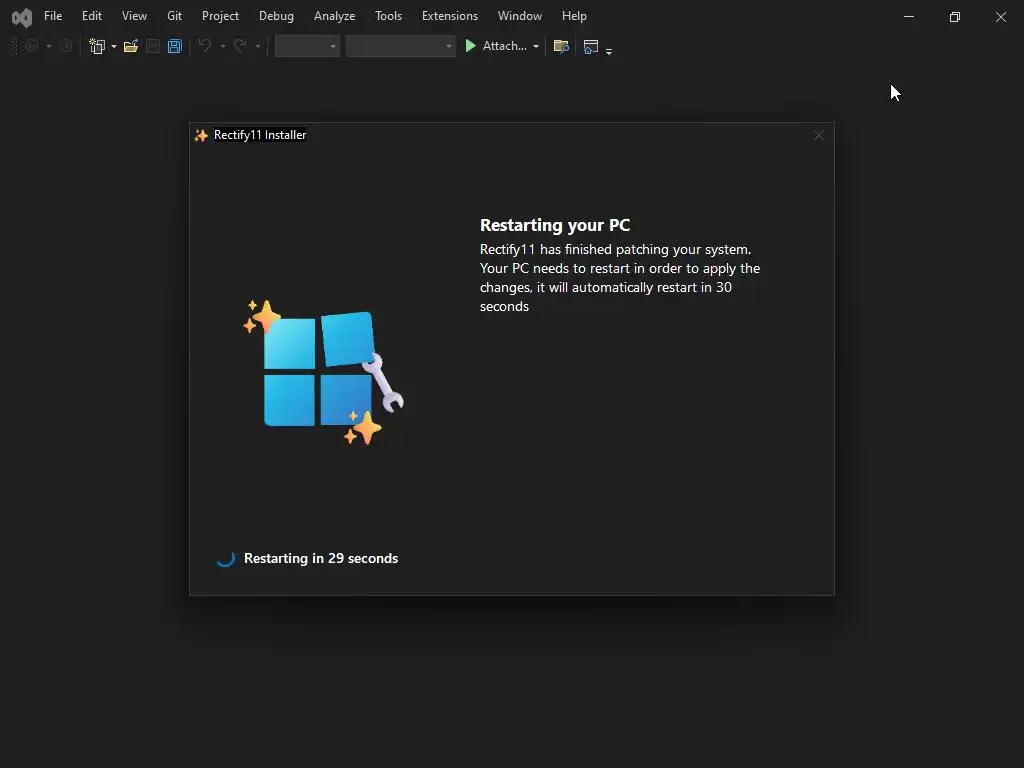The height and width of the screenshot is (768, 1024).
Task: Click the Save All toolbar icon
Action: (174, 46)
